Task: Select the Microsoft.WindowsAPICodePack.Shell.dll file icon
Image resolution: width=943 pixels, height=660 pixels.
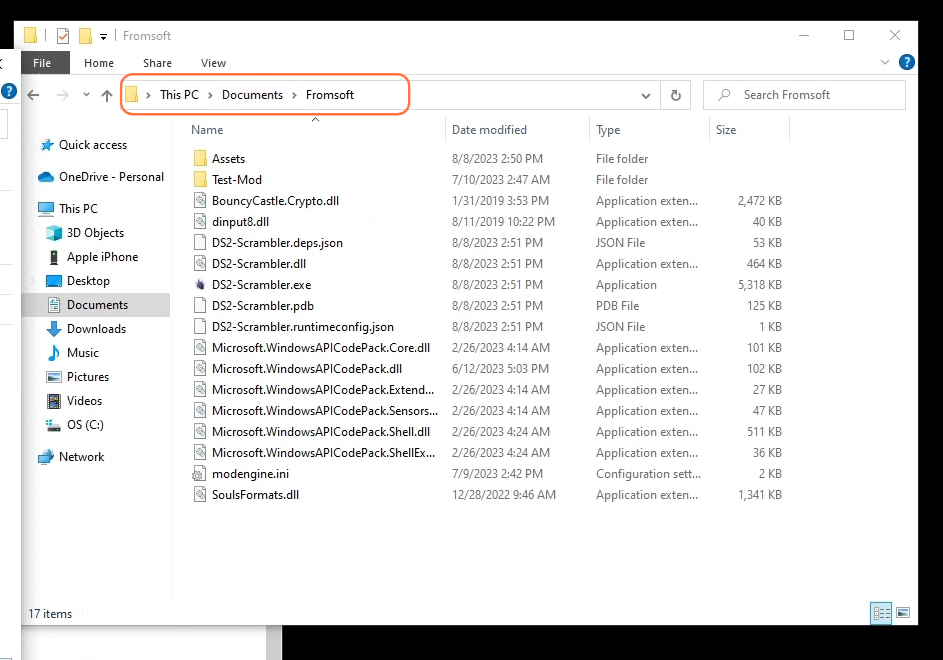Action: 200,432
